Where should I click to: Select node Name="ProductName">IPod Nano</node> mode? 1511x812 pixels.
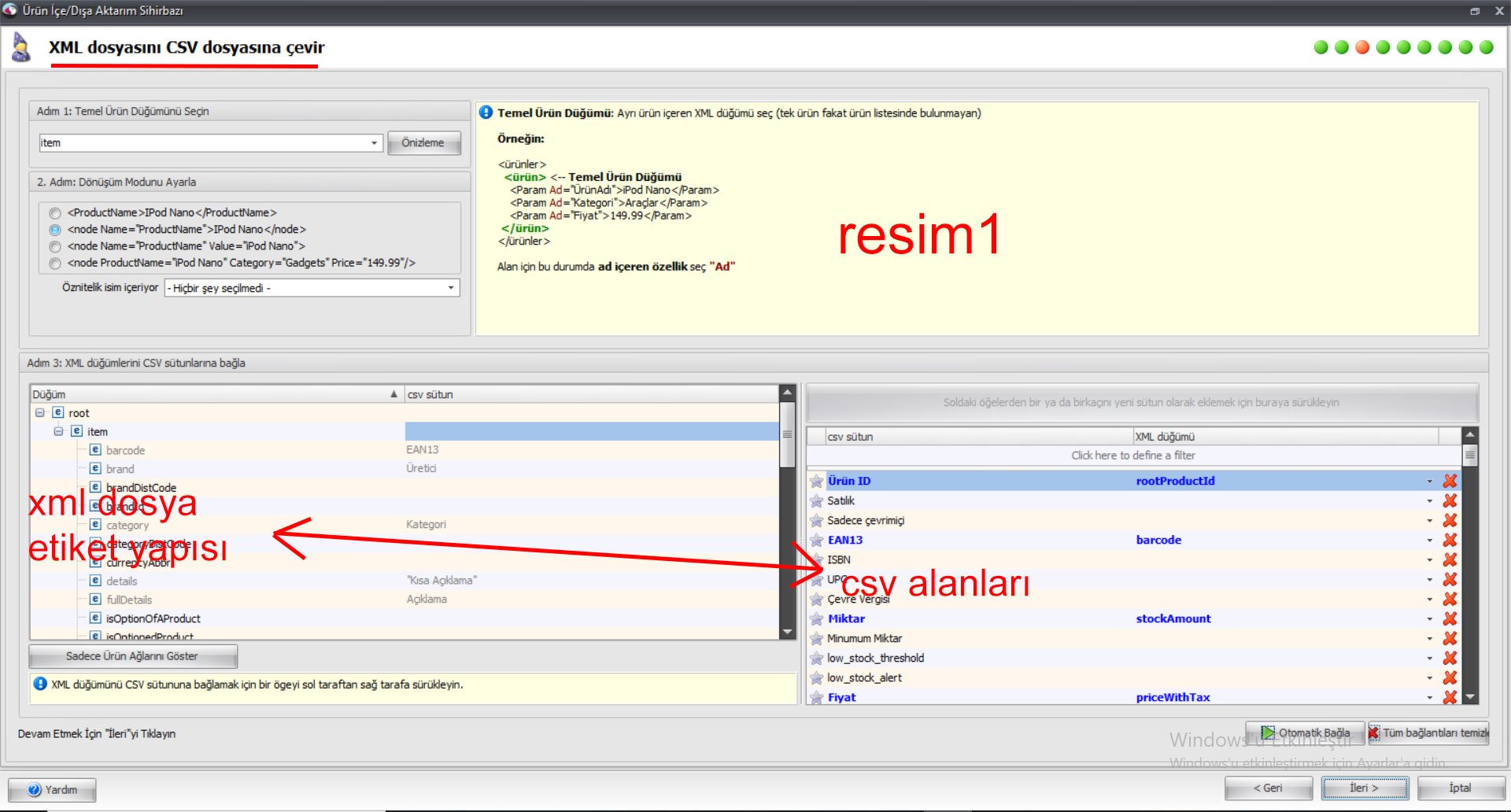pyautogui.click(x=55, y=230)
